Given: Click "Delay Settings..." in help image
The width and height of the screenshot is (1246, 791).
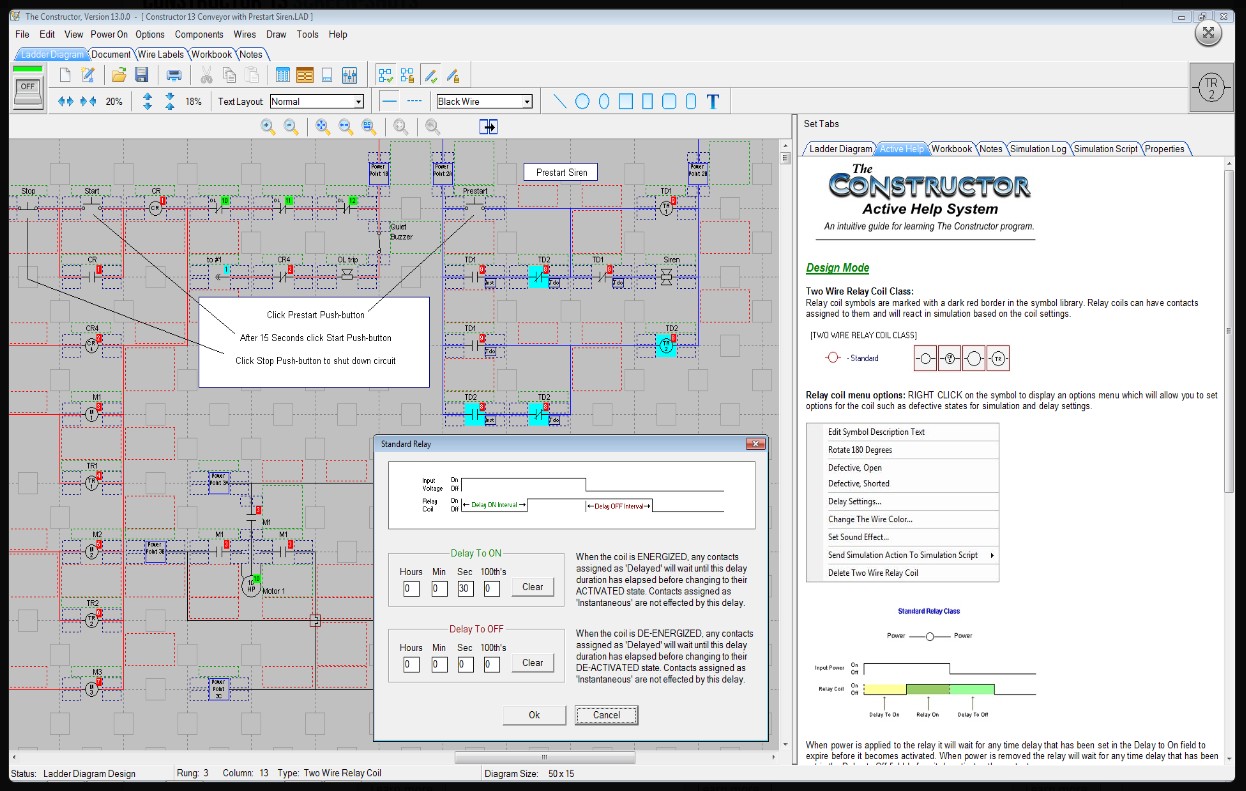Looking at the screenshot, I should click(854, 501).
